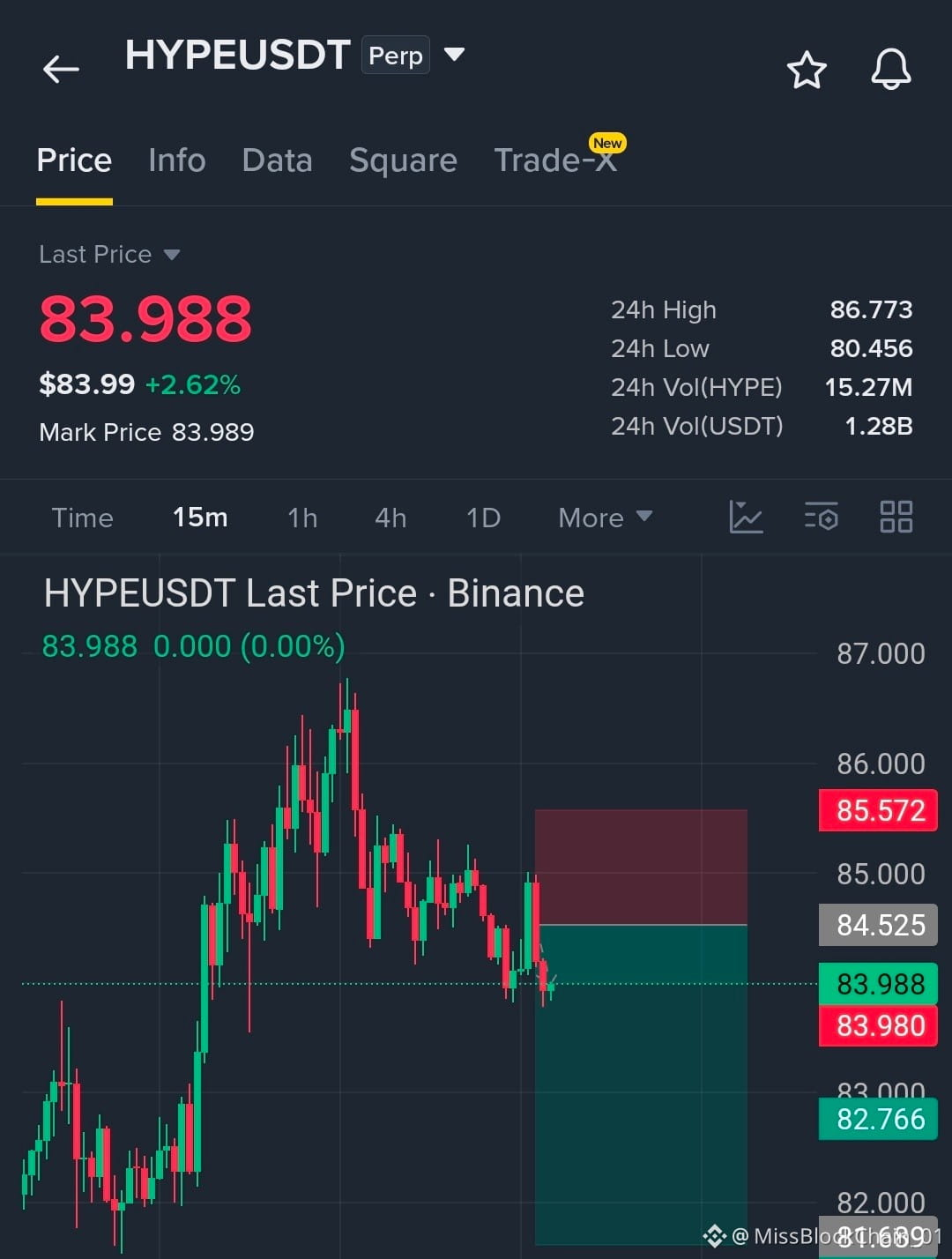This screenshot has width=952, height=1259.
Task: Expand the More timeframes dropdown
Action: coord(606,518)
